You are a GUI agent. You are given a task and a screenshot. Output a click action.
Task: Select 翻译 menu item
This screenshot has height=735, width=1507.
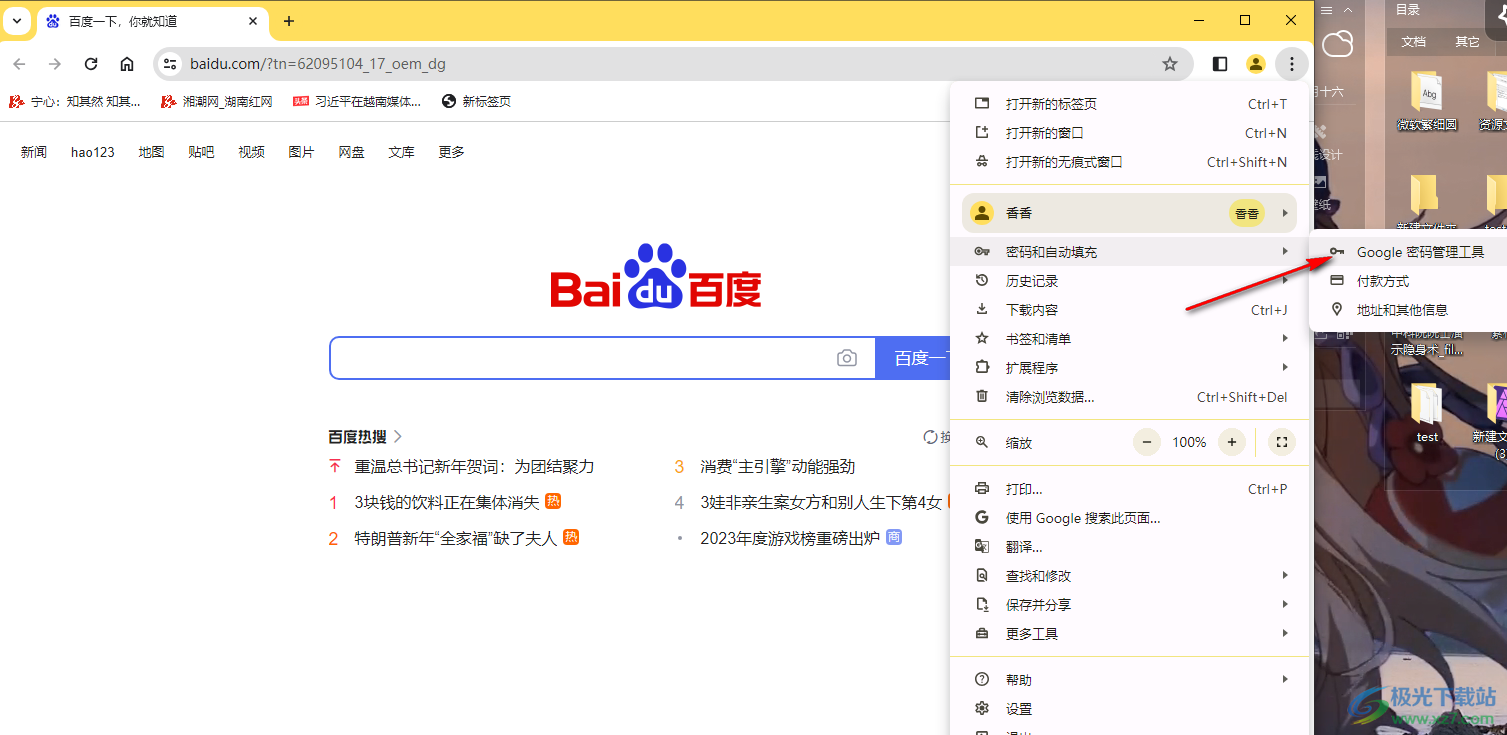pos(1130,547)
